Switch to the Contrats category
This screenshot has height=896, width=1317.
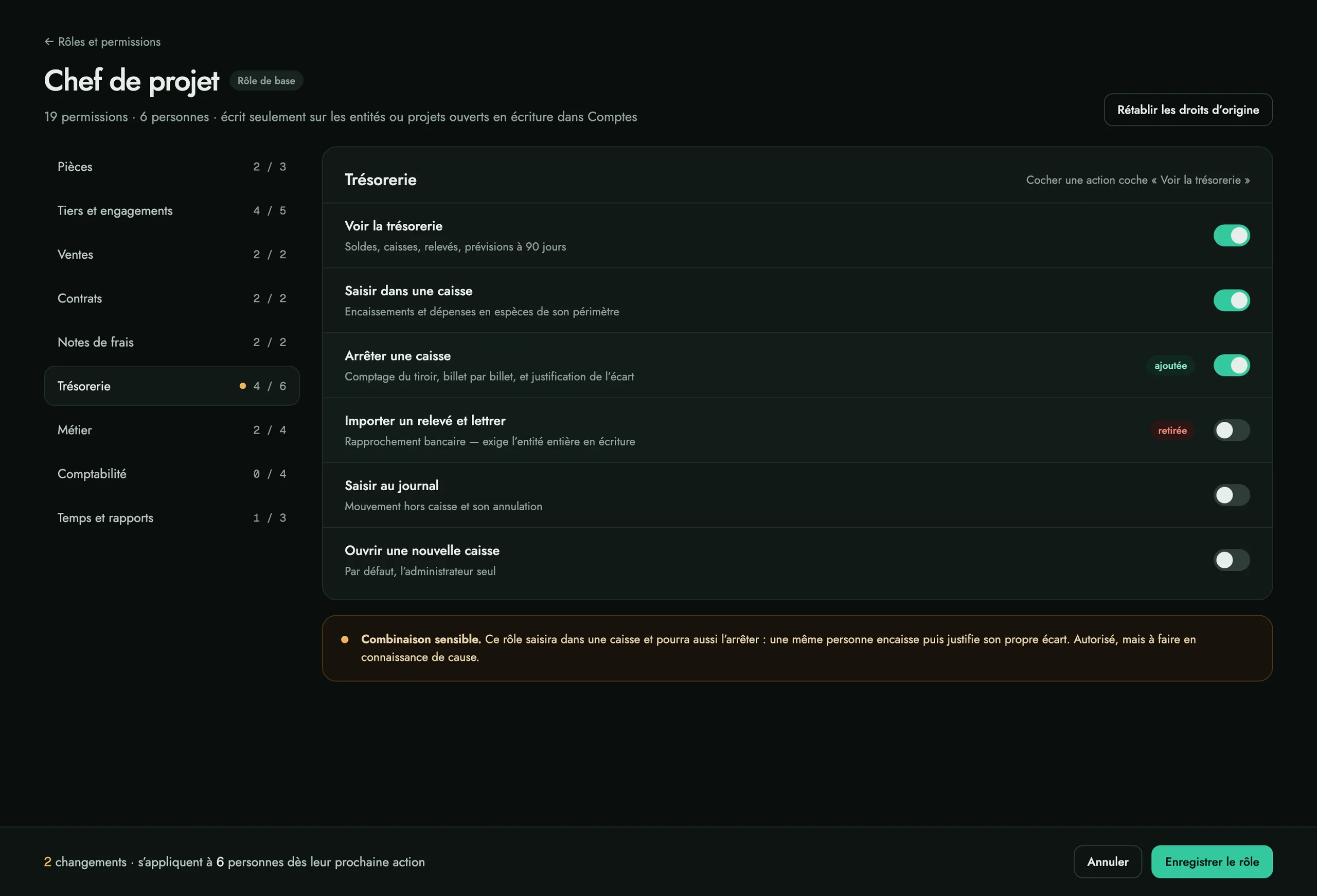pyautogui.click(x=172, y=298)
